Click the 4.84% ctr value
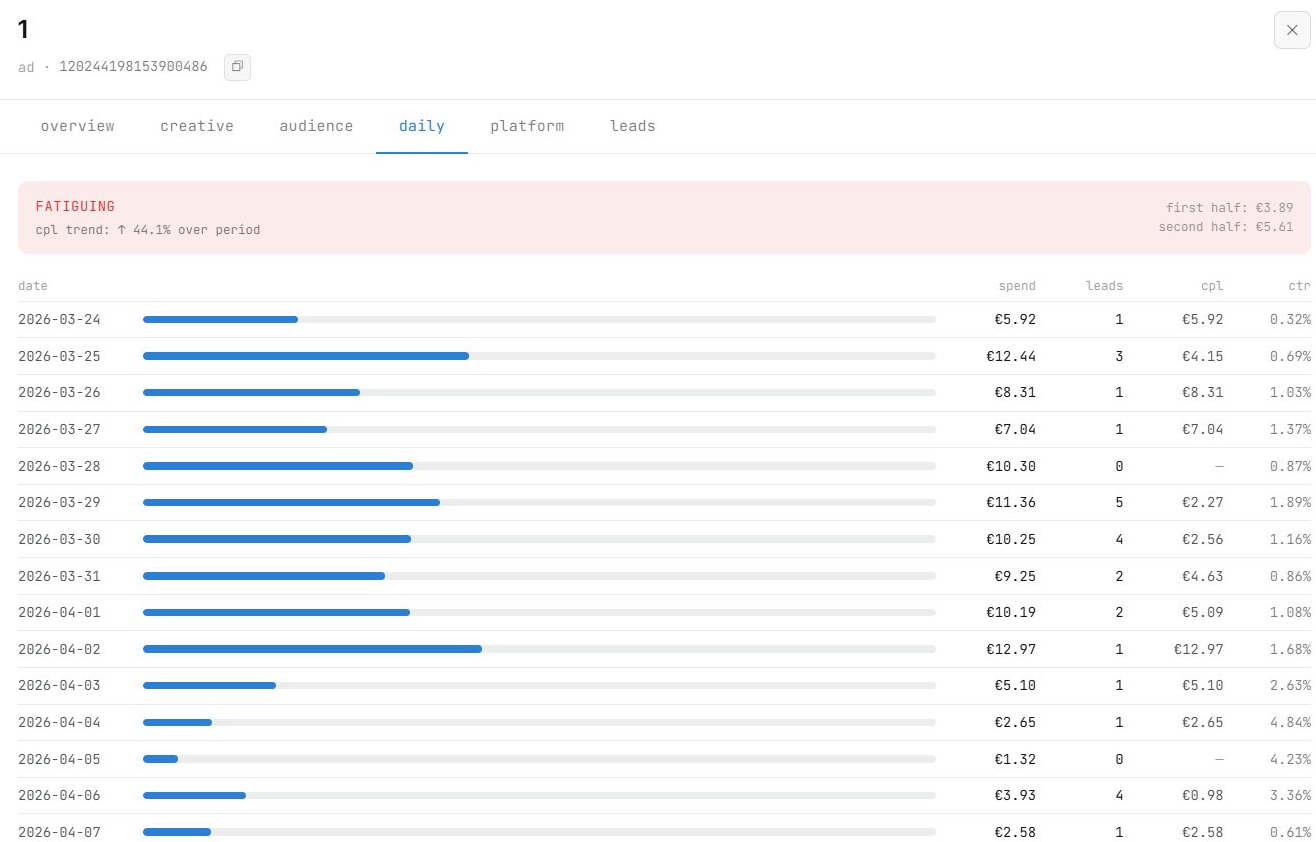 (1290, 722)
